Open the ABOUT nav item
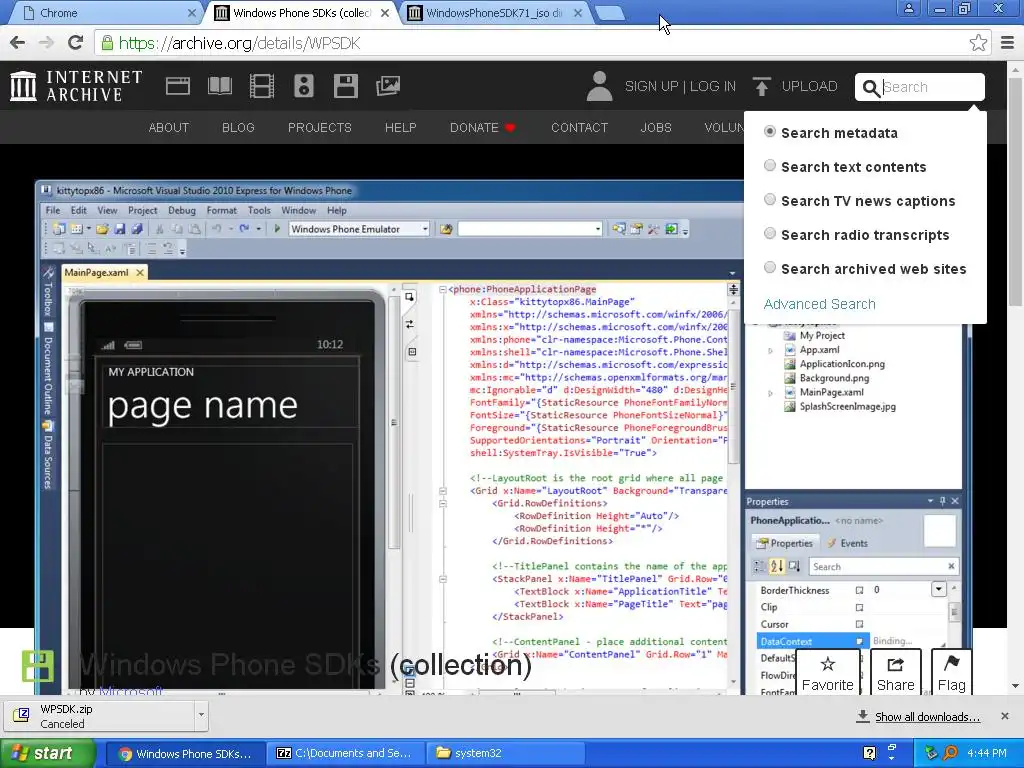The height and width of the screenshot is (768, 1024). [168, 127]
